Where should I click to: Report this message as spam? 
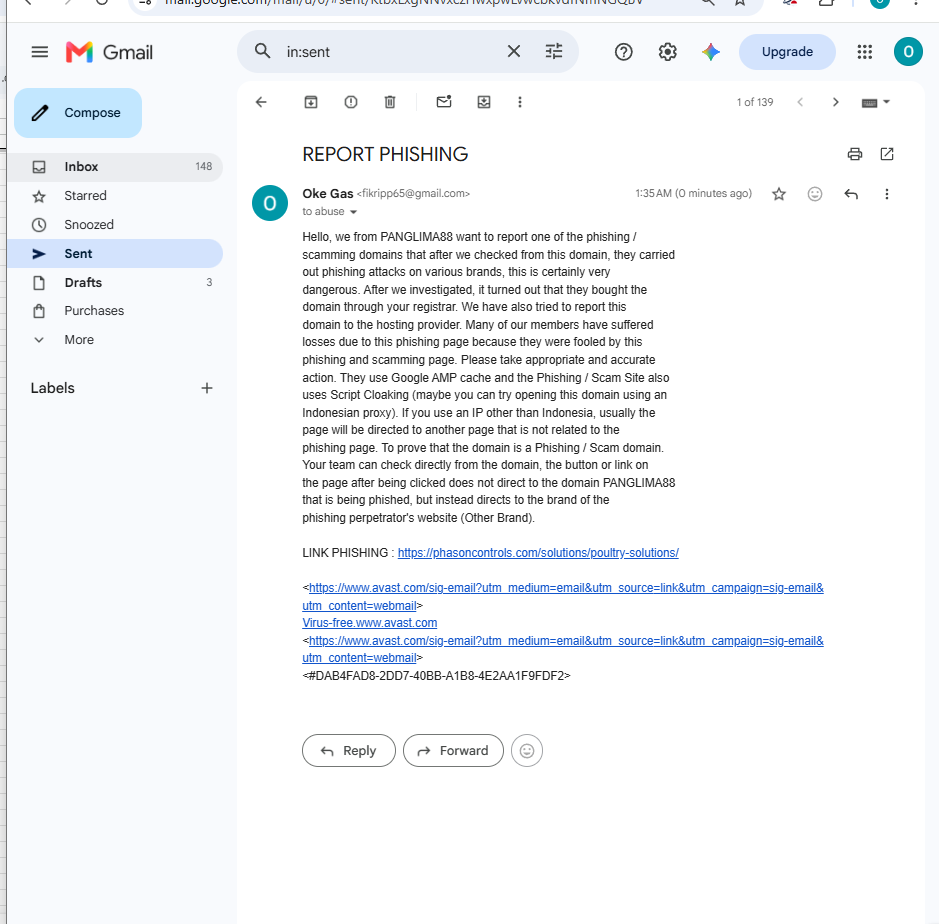pyautogui.click(x=351, y=102)
